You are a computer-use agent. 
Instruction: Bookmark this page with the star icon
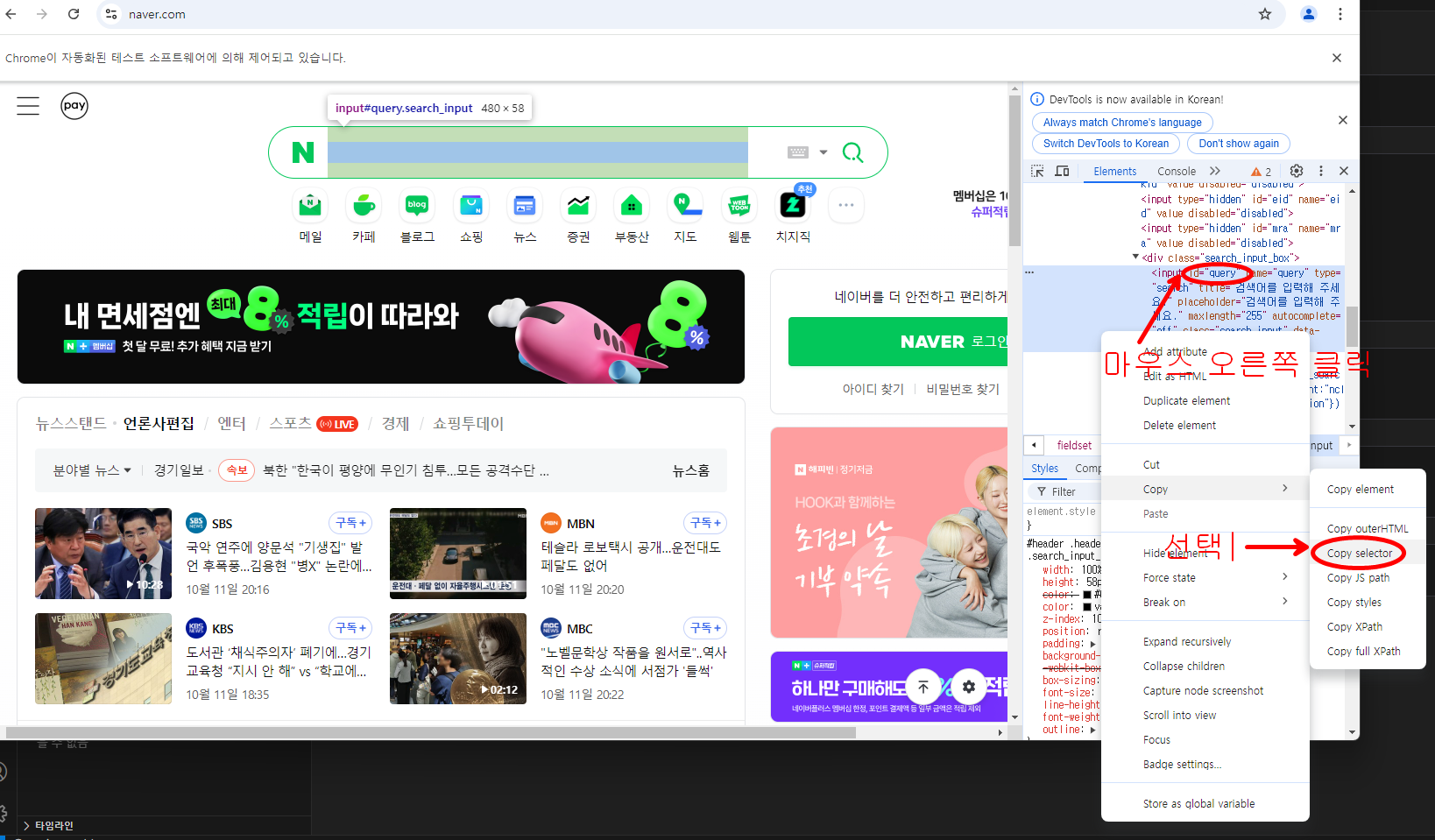coord(1265,14)
